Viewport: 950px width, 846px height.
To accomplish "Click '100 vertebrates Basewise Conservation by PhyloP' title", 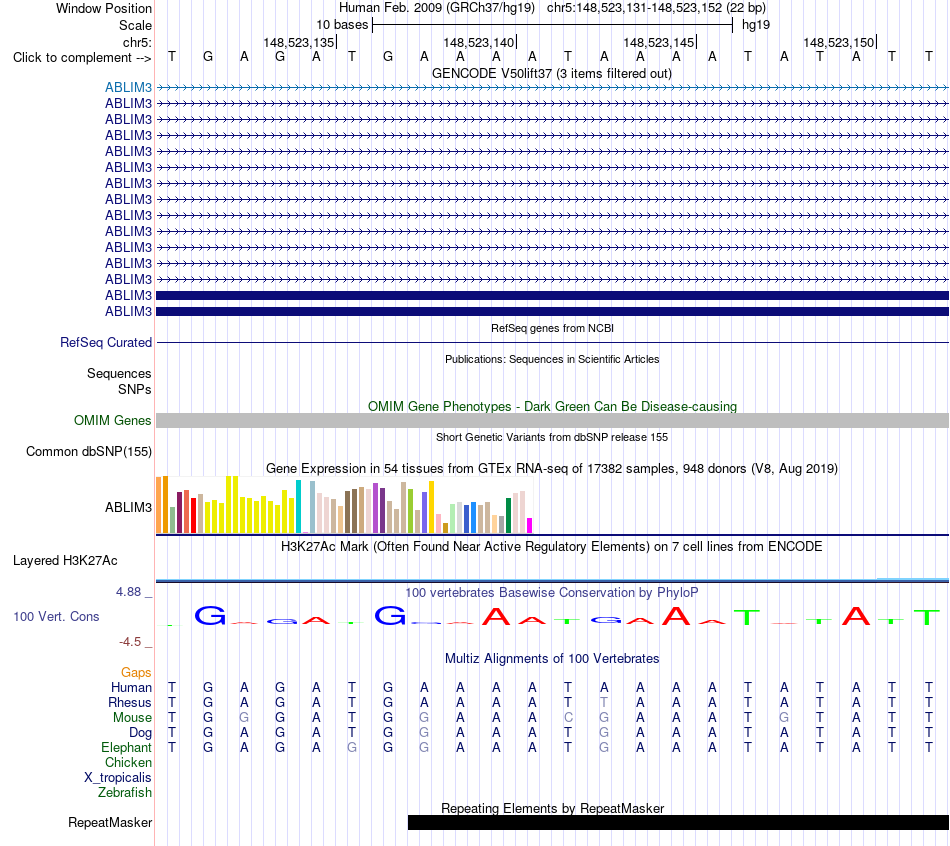I will 552,593.
